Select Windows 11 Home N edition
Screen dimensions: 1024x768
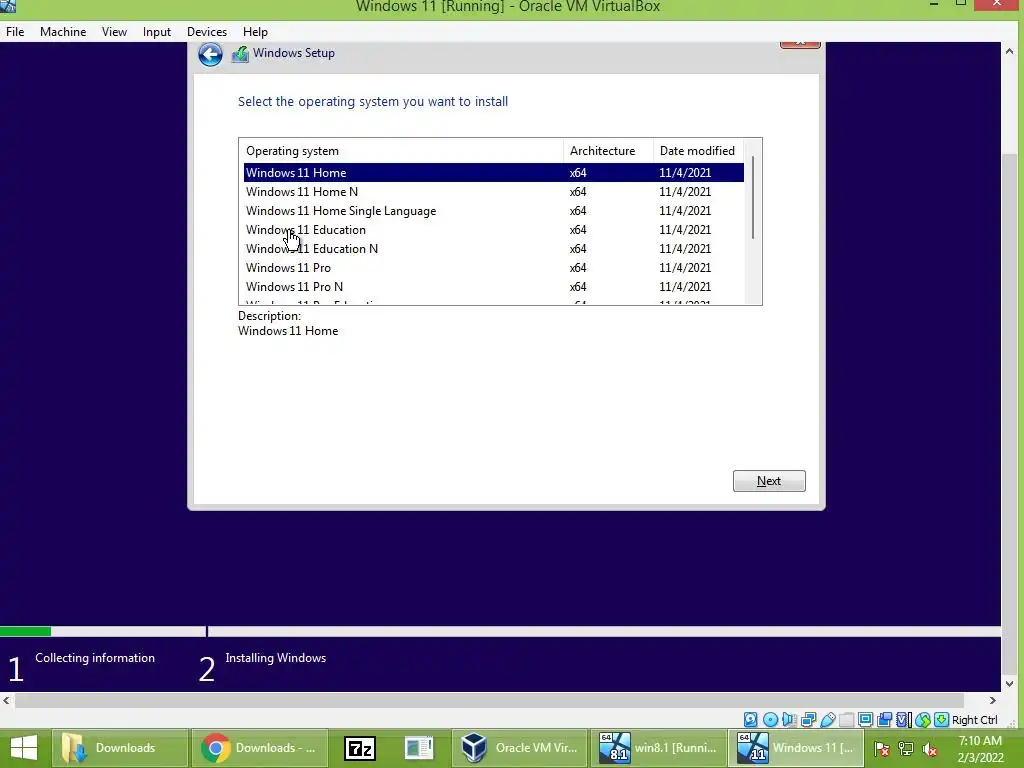coord(494,191)
